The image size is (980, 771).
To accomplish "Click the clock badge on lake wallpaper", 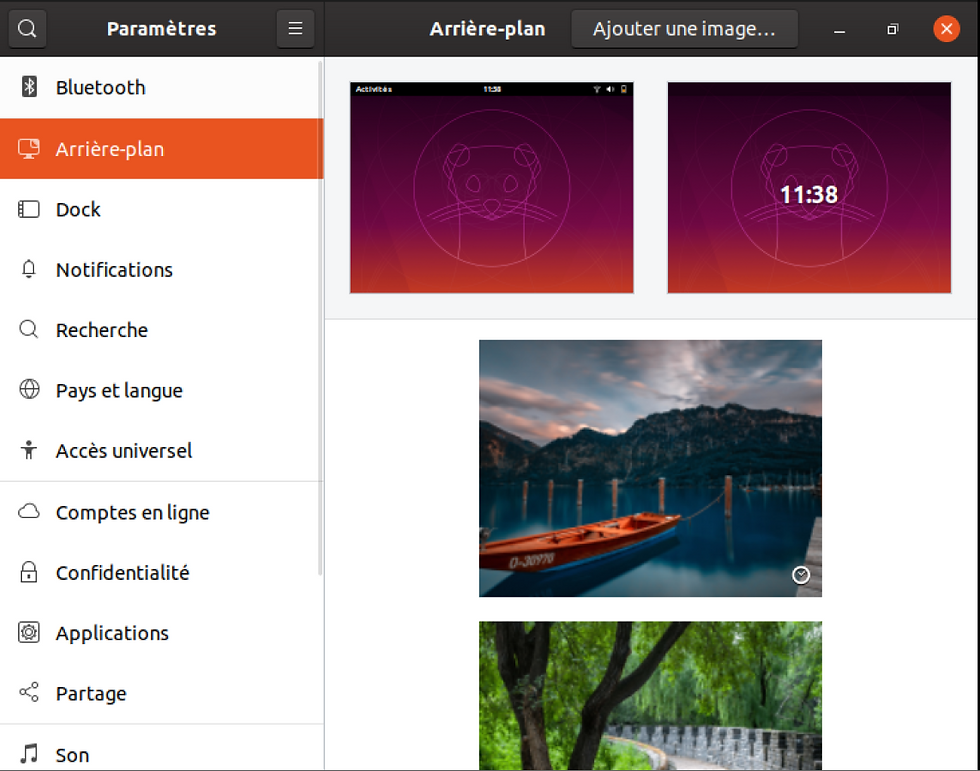I will 801,575.
